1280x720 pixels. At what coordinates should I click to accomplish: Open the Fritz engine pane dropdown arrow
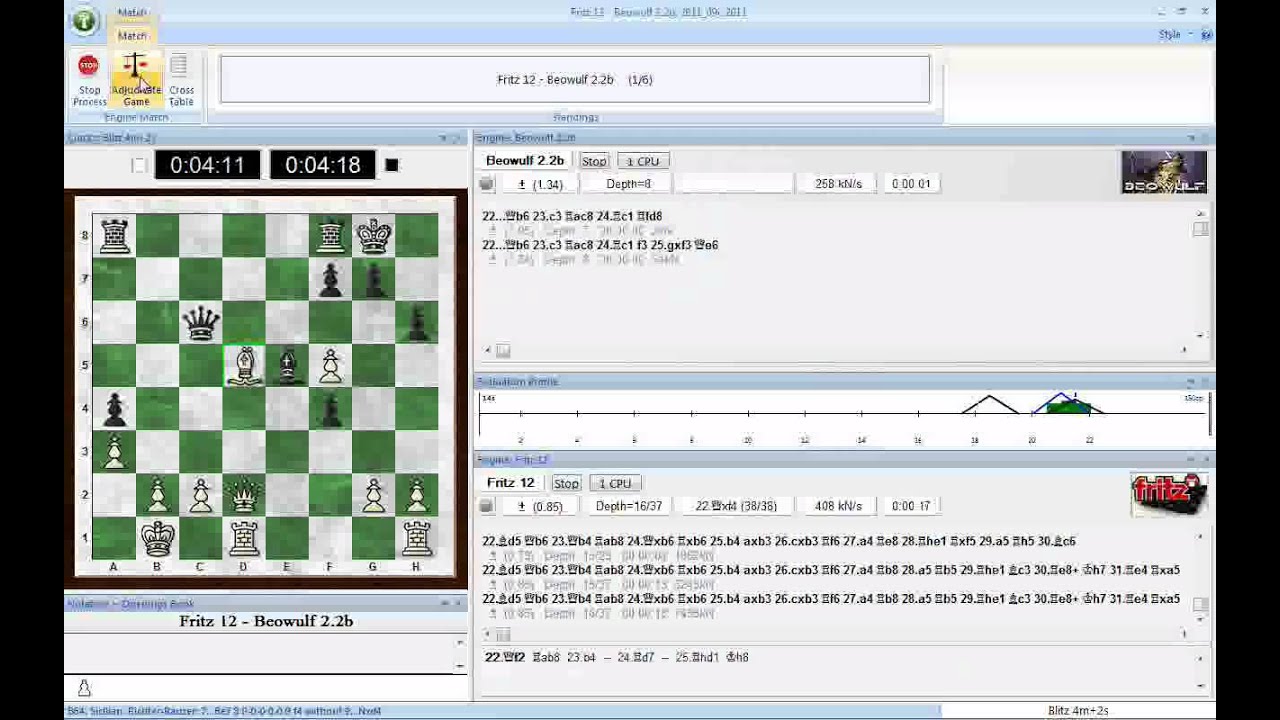1191,460
